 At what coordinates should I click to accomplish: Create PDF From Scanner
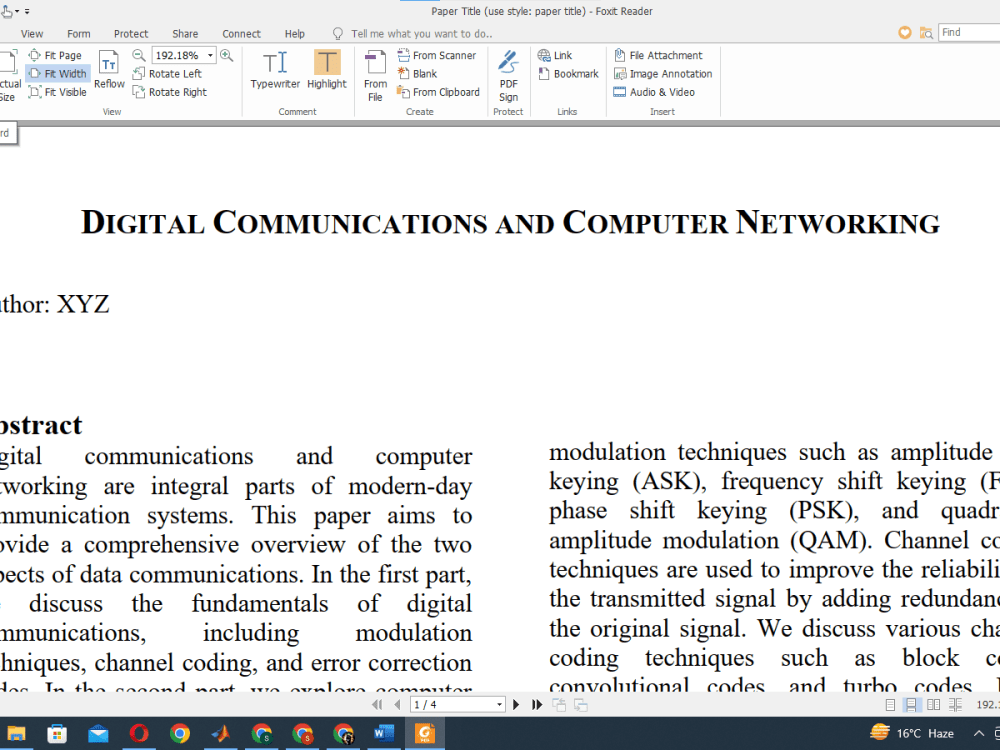(437, 55)
